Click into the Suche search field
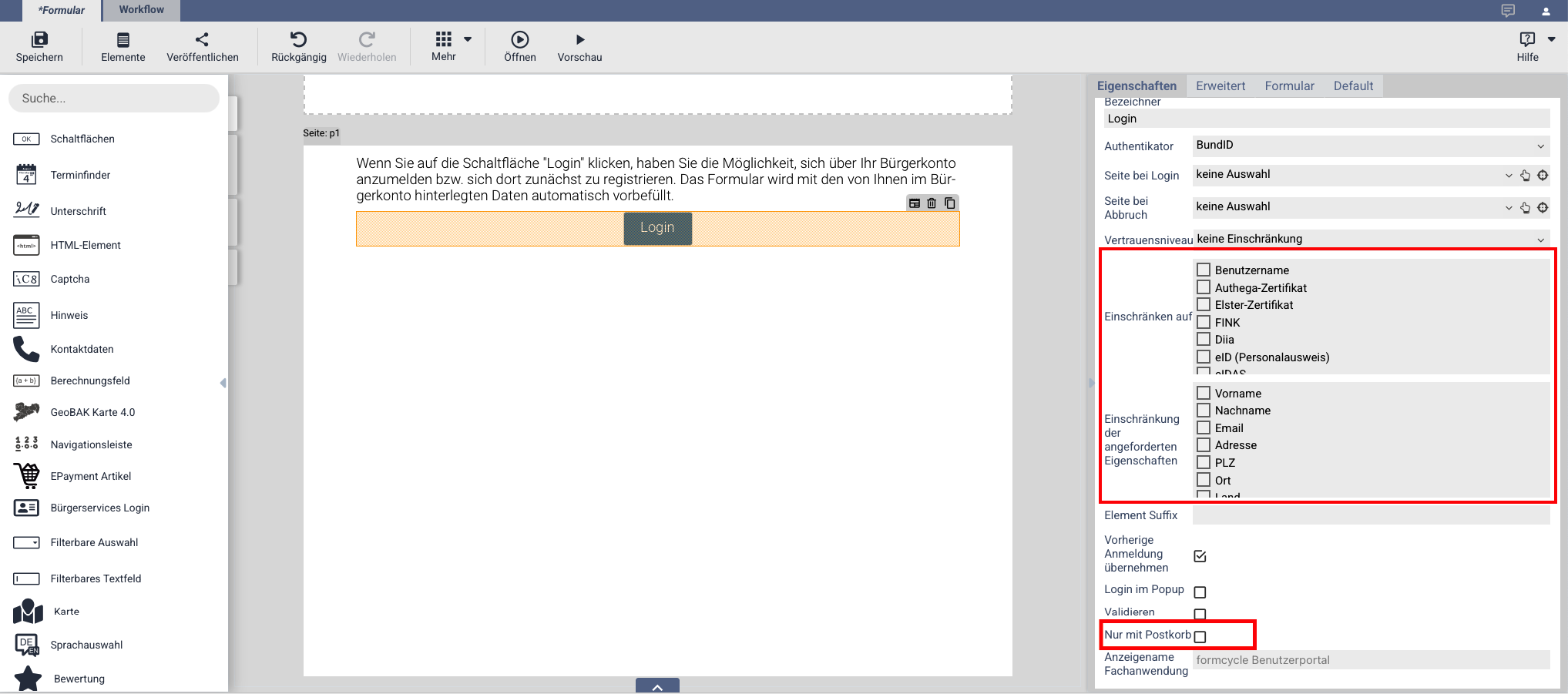 (114, 99)
